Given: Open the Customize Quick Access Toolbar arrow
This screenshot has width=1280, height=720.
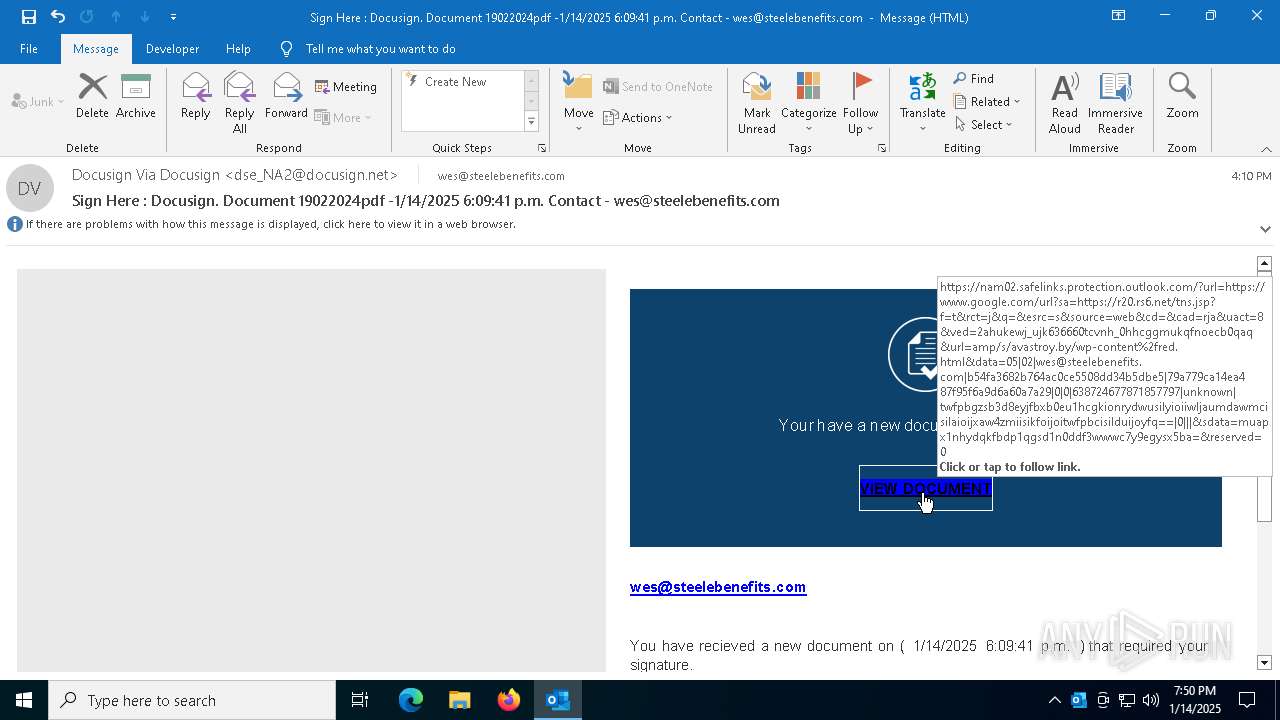Looking at the screenshot, I should (173, 17).
